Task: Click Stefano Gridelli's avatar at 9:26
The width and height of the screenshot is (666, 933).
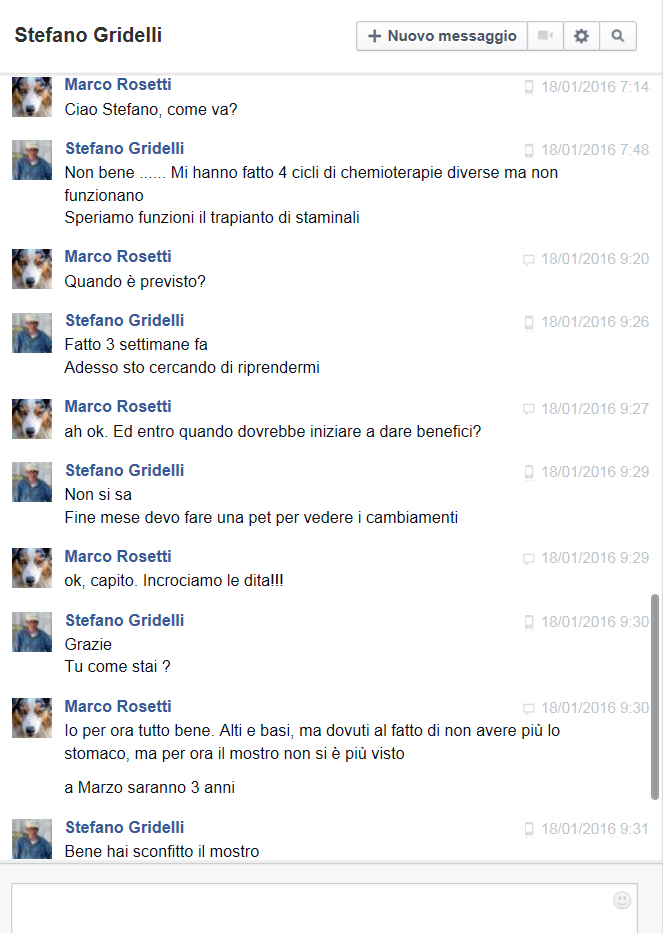Action: point(32,333)
